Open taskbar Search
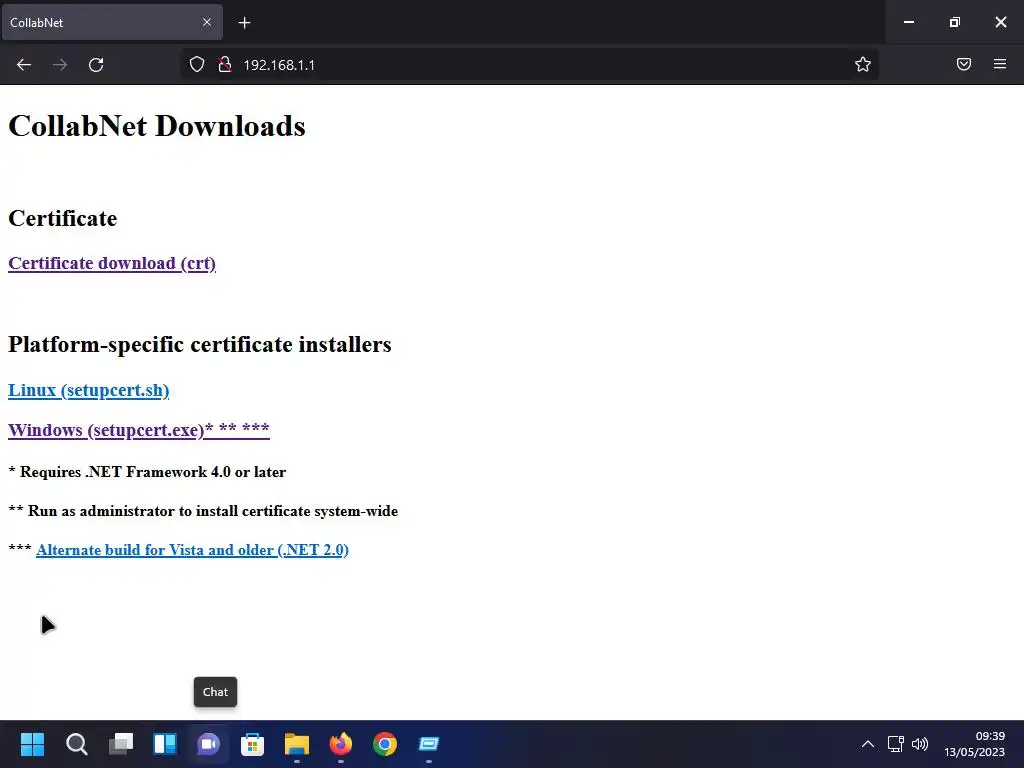 pos(76,744)
